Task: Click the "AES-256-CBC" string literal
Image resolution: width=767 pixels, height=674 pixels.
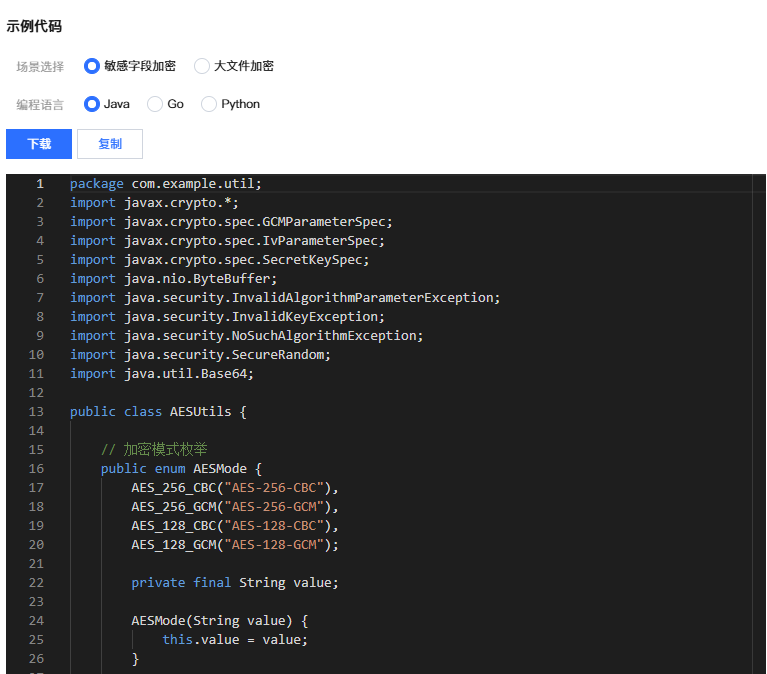Action: (x=279, y=488)
